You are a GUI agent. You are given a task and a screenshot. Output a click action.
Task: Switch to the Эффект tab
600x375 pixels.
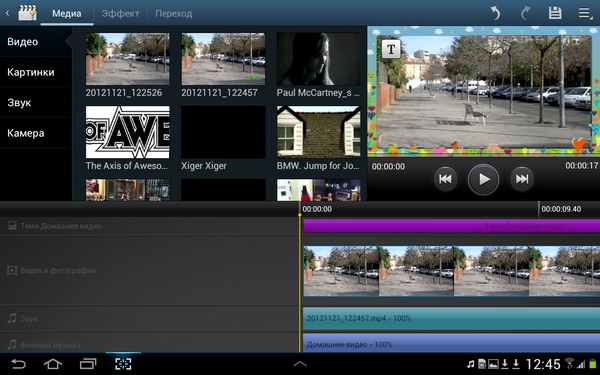(120, 13)
